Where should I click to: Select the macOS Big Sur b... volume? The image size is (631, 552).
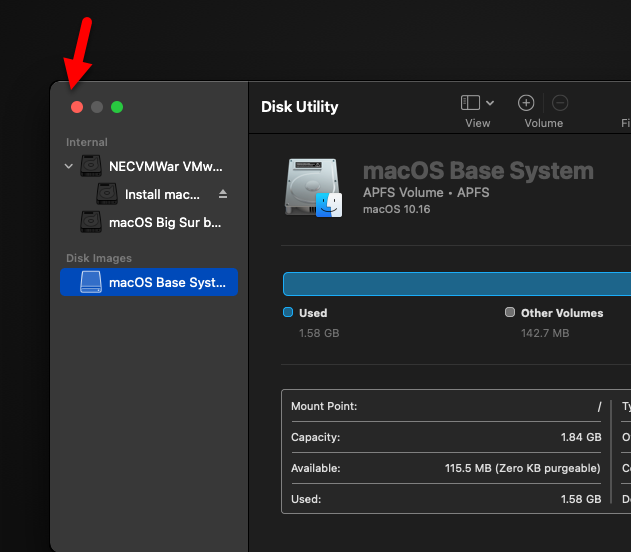165,222
